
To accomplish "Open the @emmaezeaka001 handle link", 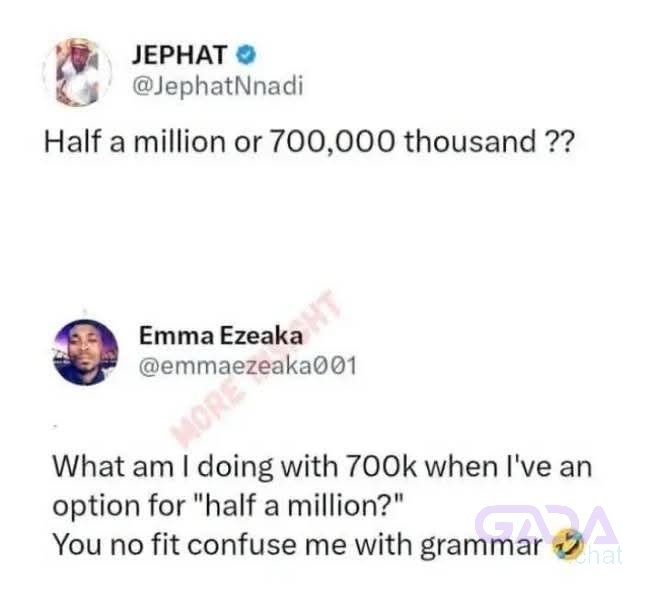I will point(248,366).
